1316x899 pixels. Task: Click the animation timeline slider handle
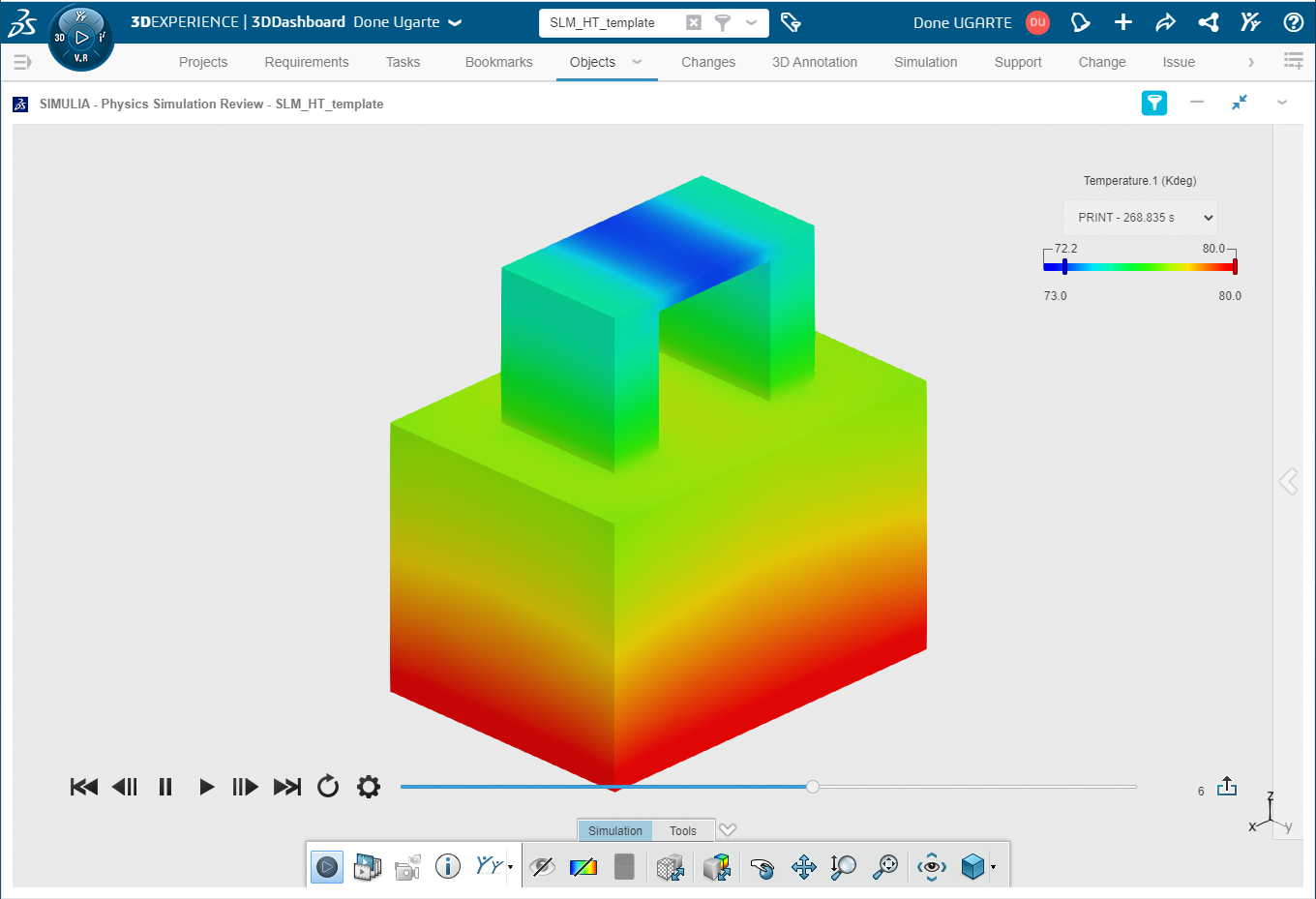[813, 787]
